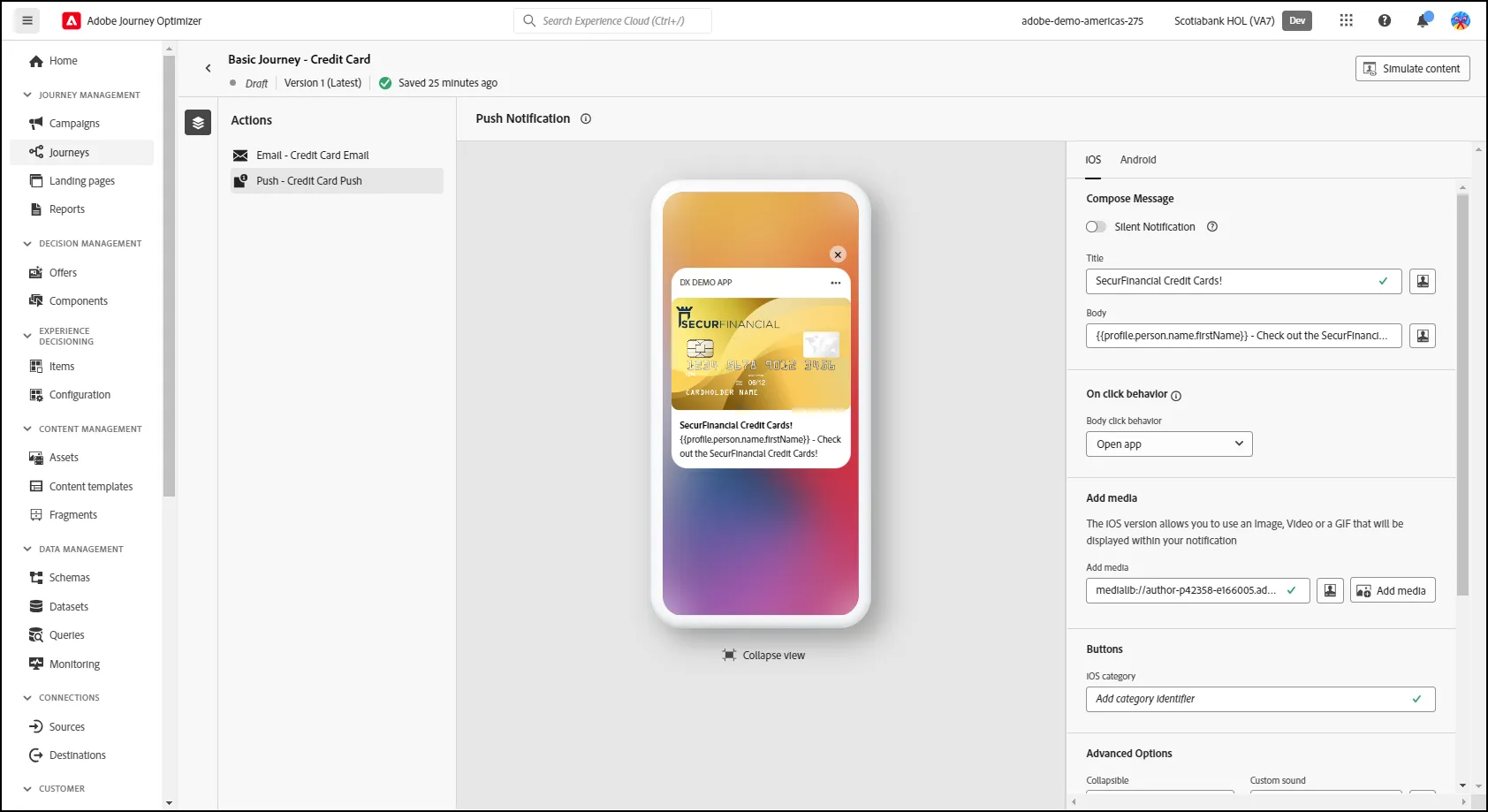Open personalization editor for Title field
The height and width of the screenshot is (812, 1488).
(1422, 281)
